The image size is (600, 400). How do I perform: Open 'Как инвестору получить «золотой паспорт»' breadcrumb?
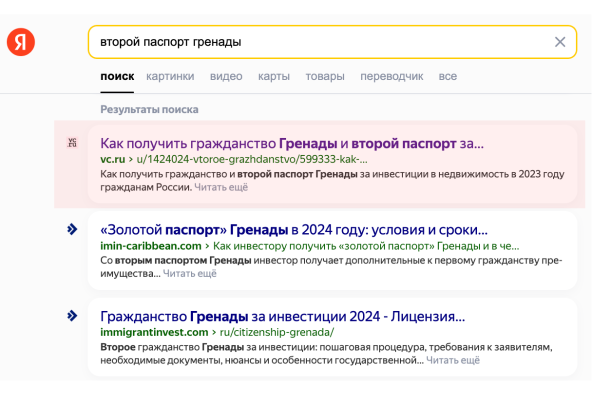click(x=366, y=246)
